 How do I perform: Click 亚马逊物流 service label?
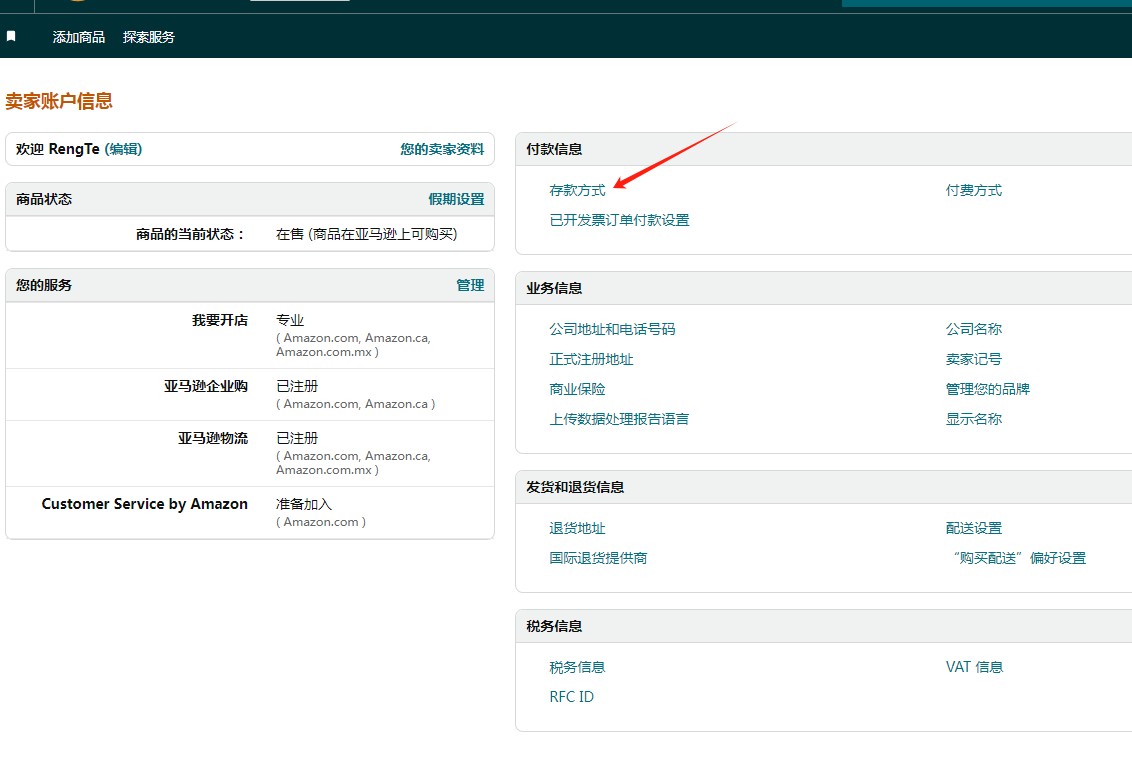pos(213,439)
